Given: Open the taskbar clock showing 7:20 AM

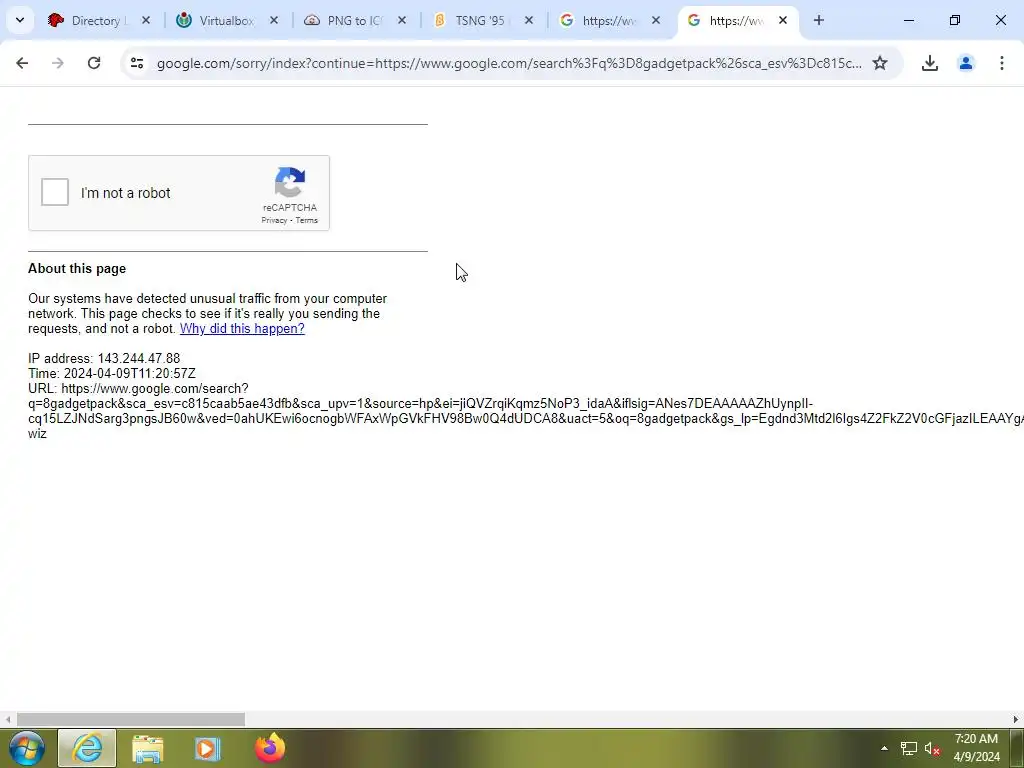Looking at the screenshot, I should click(976, 748).
